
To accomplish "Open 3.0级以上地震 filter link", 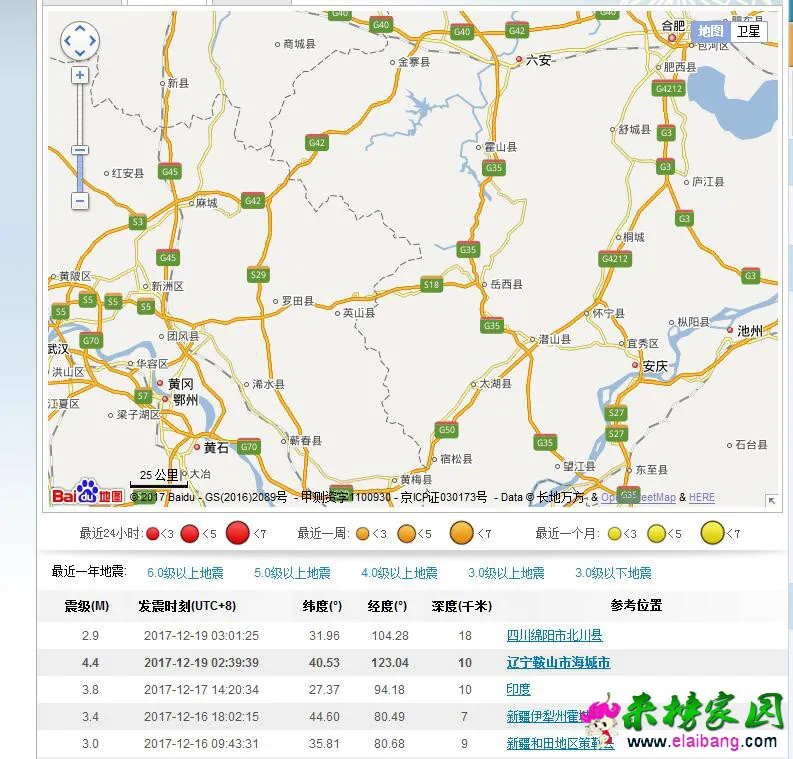I will (x=506, y=573).
